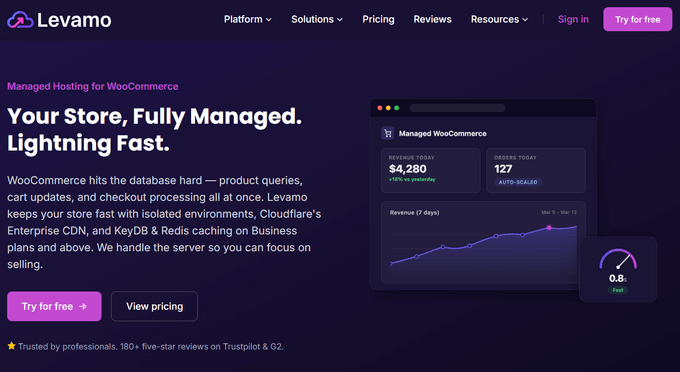Image resolution: width=680 pixels, height=372 pixels.
Task: Click the Levamo brand name
Action: click(74, 20)
